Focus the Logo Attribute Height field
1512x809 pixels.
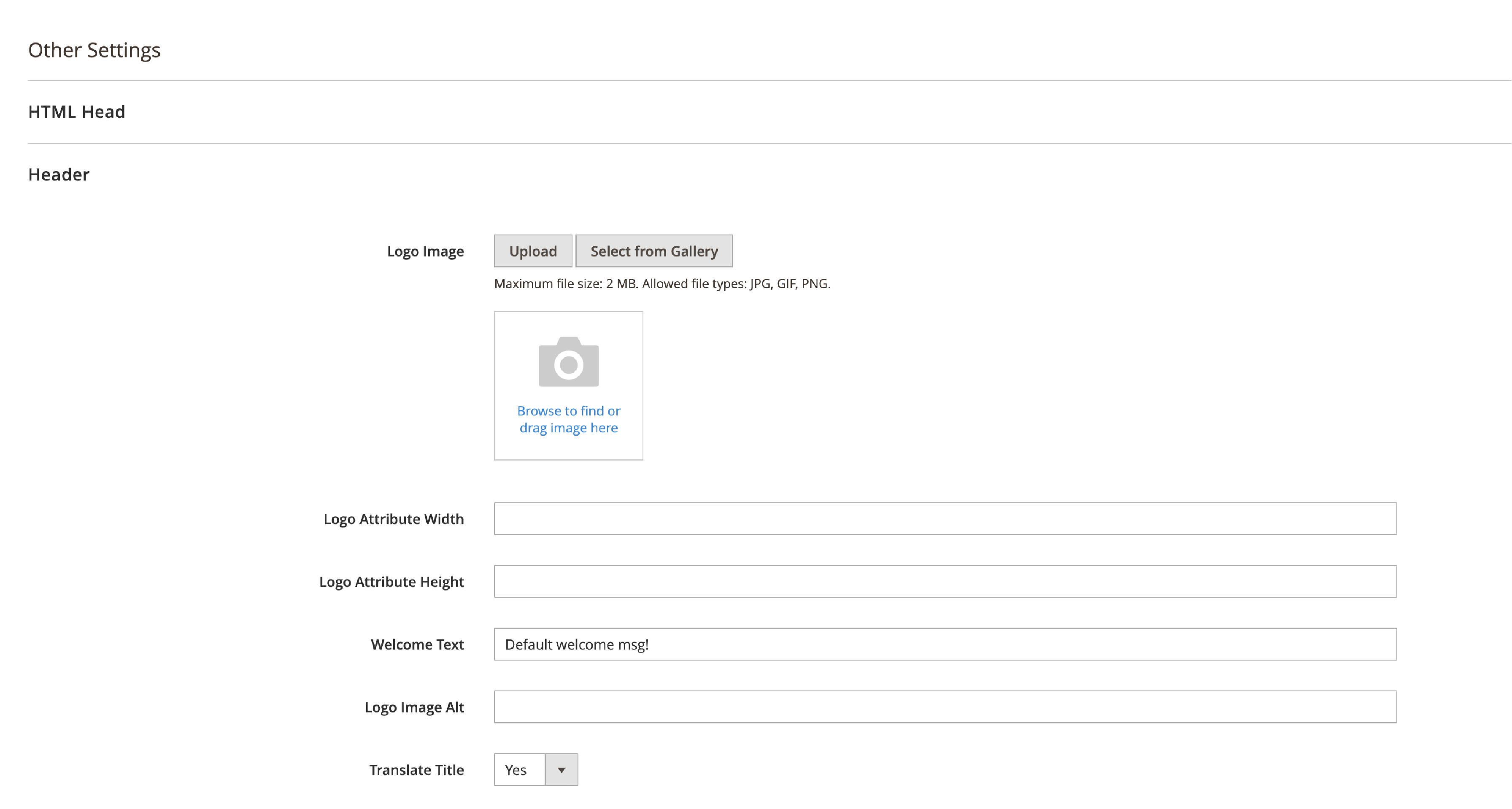click(x=945, y=581)
